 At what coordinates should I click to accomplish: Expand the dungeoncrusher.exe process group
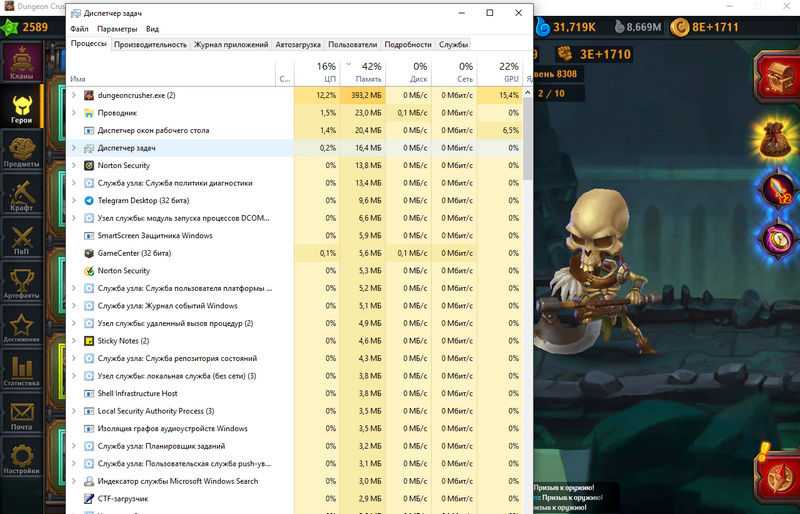pyautogui.click(x=73, y=95)
